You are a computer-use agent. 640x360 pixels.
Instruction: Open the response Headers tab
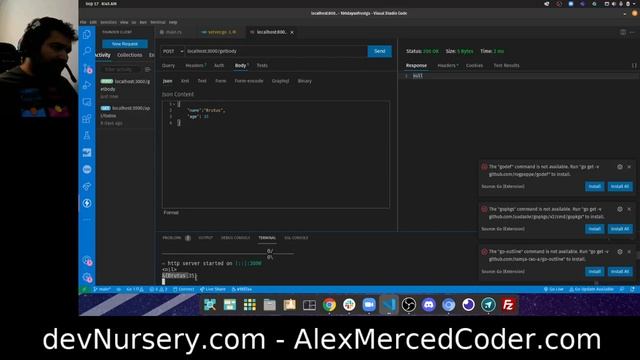click(447, 65)
